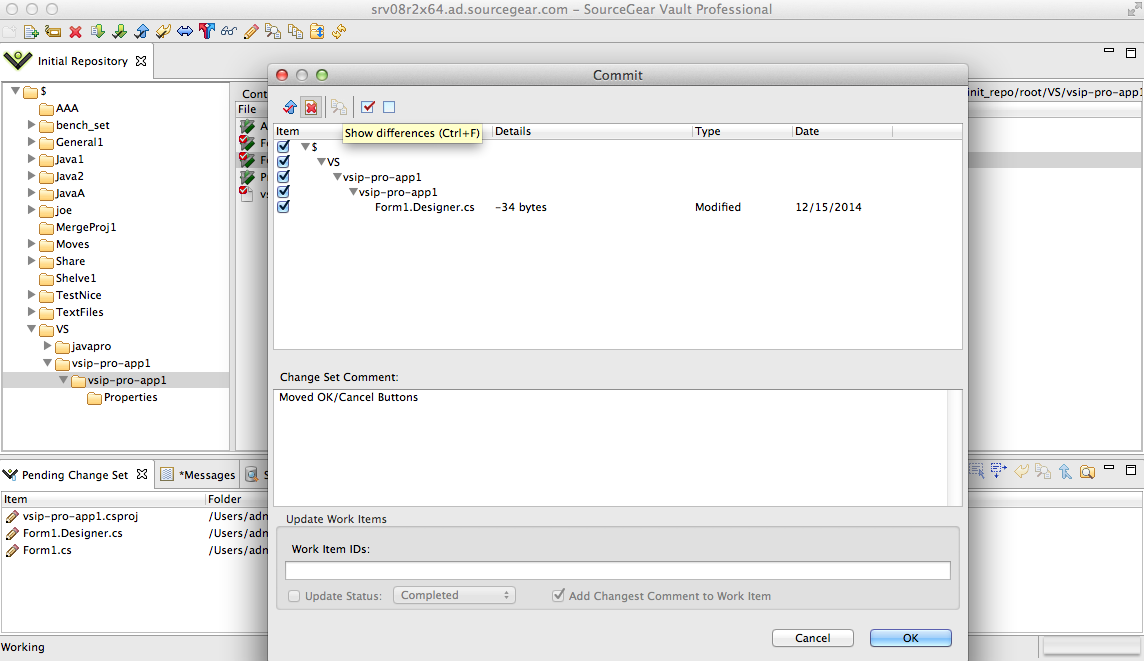Click the Label icon in main toolbar
1144x661 pixels.
click(x=53, y=31)
